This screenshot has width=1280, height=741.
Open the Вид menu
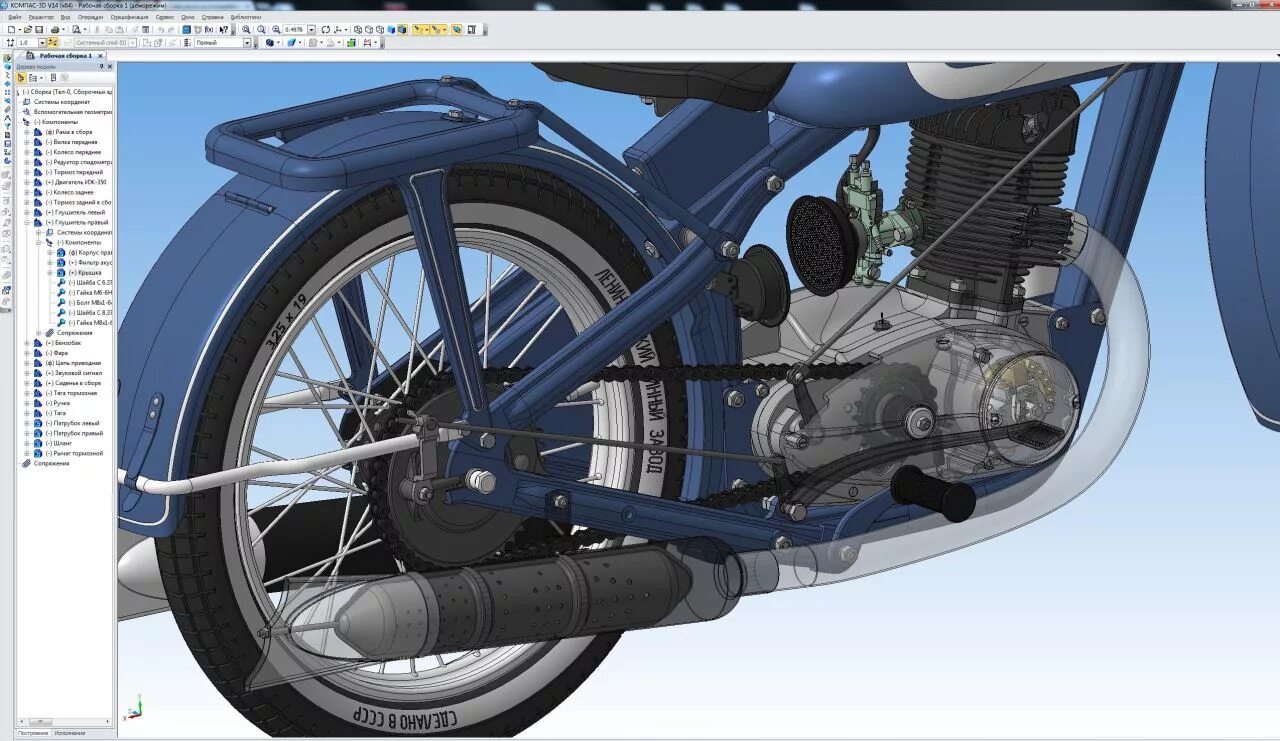(x=66, y=17)
